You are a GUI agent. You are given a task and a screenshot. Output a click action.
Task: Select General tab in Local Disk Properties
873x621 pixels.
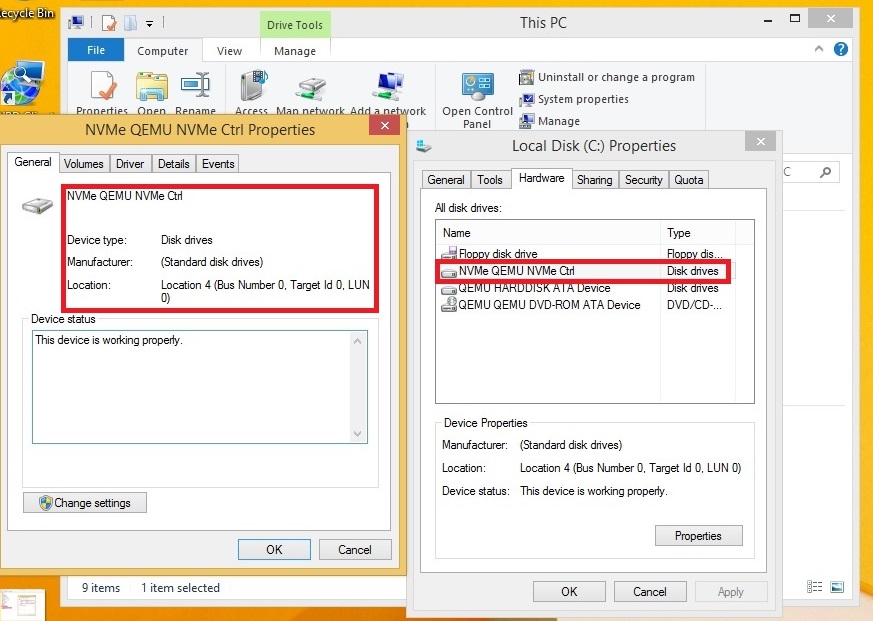[446, 180]
